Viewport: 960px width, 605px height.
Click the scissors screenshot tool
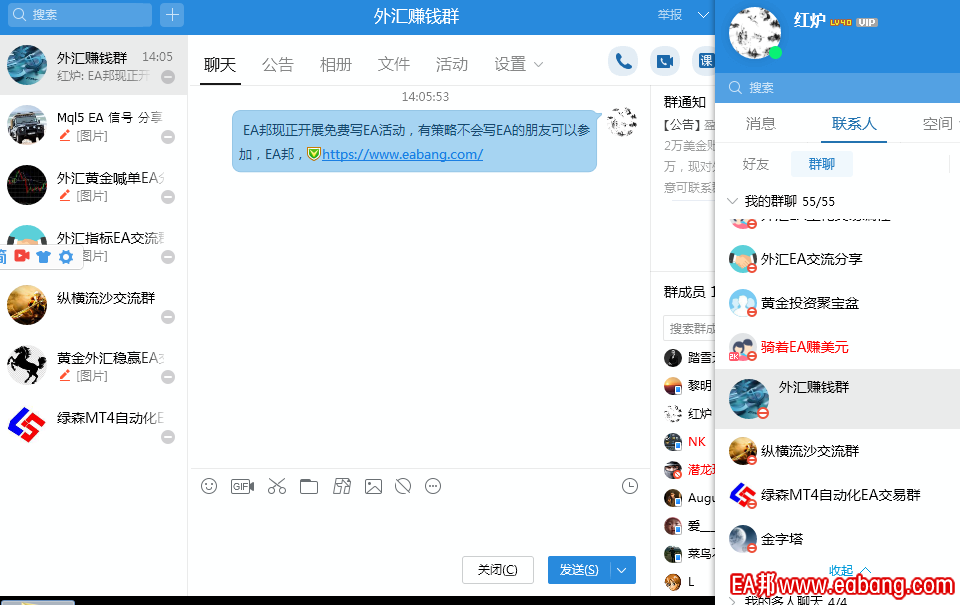coord(277,486)
